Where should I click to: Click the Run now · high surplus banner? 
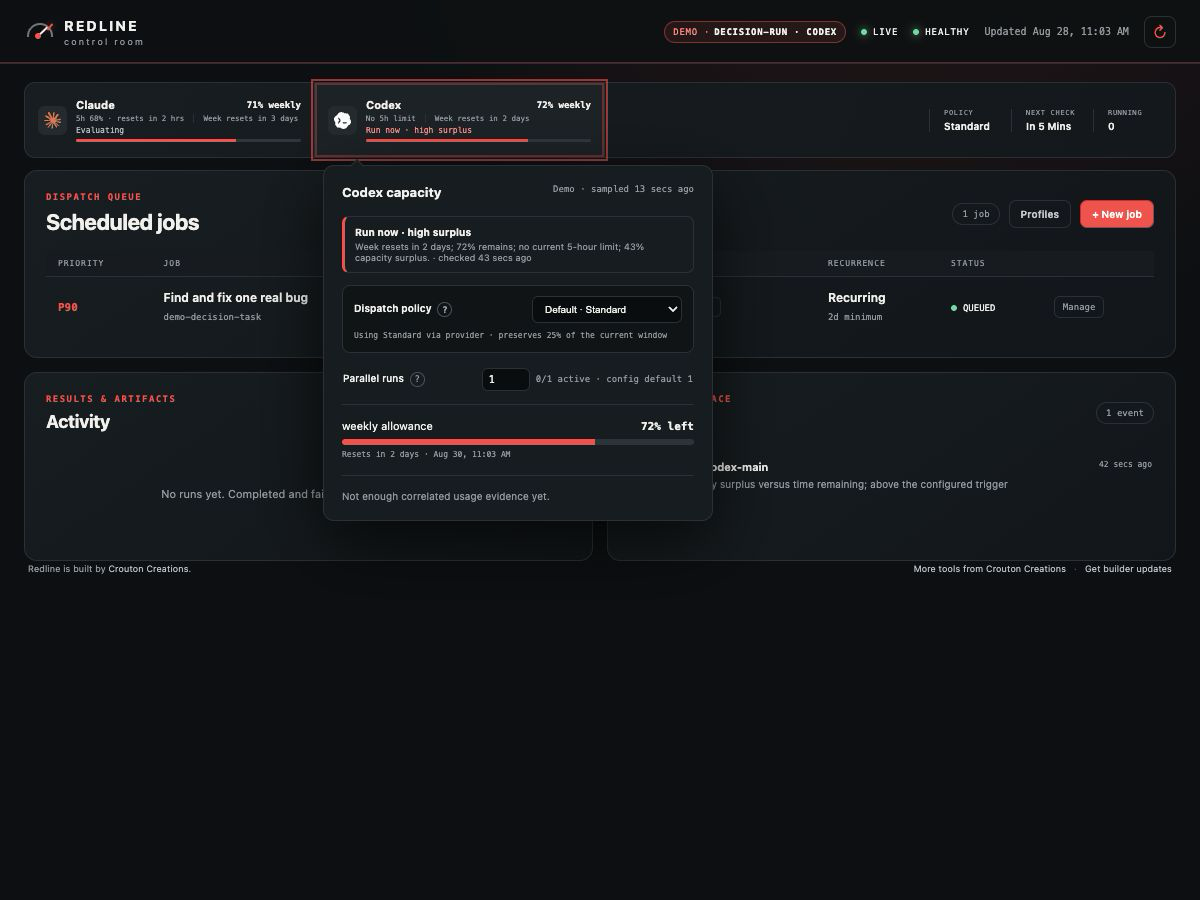pyautogui.click(x=518, y=244)
